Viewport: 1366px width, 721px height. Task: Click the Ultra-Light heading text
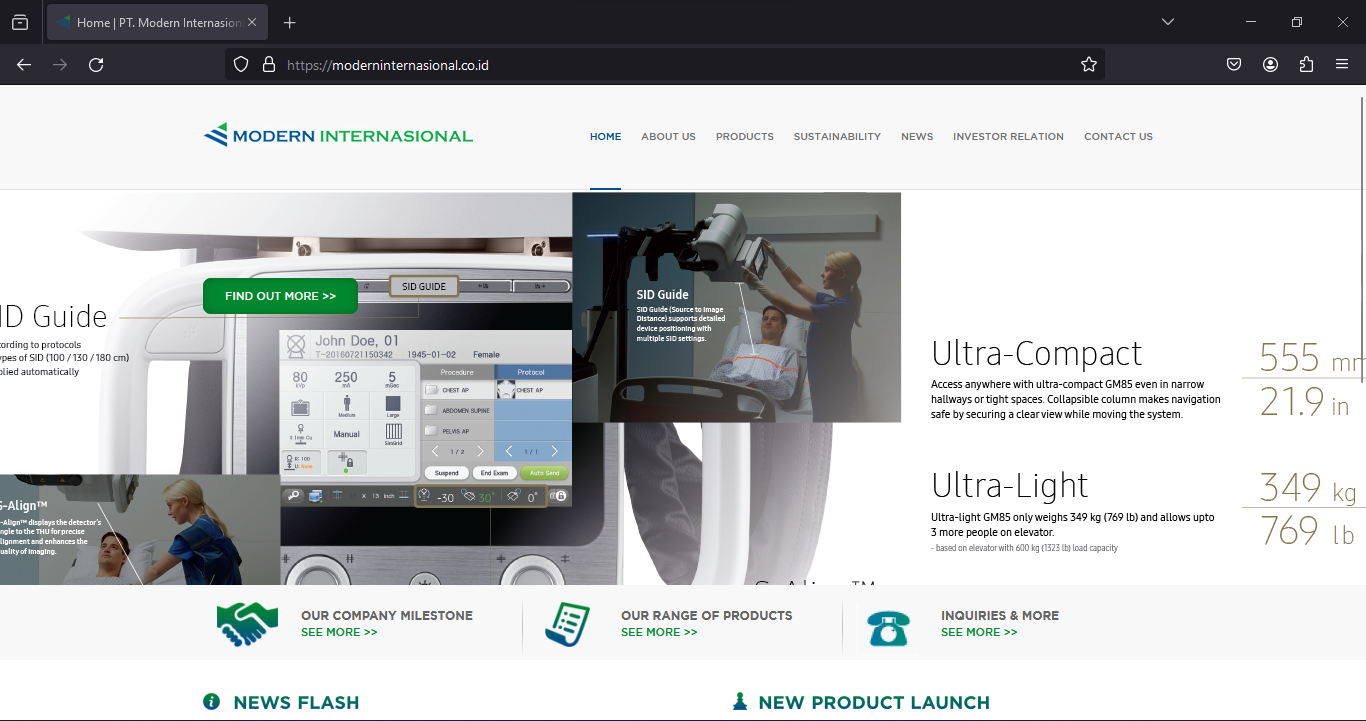[x=1010, y=486]
